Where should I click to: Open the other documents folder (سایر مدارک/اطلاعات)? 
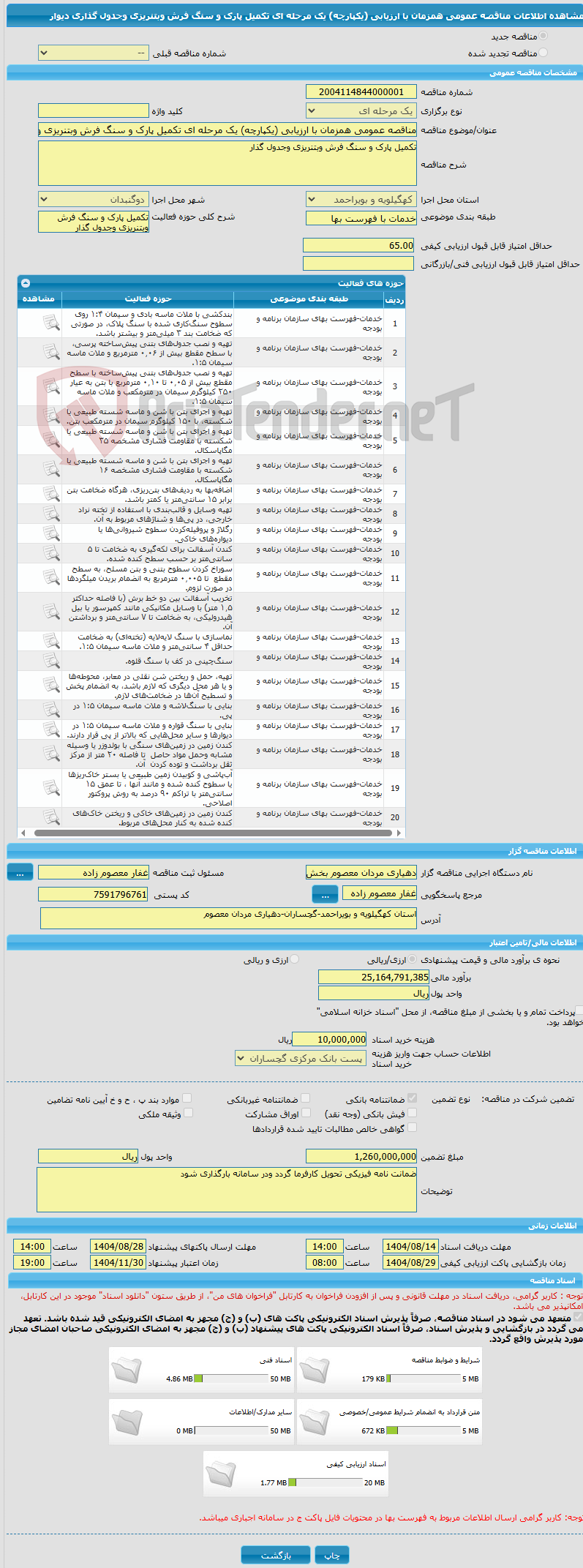point(126,1422)
